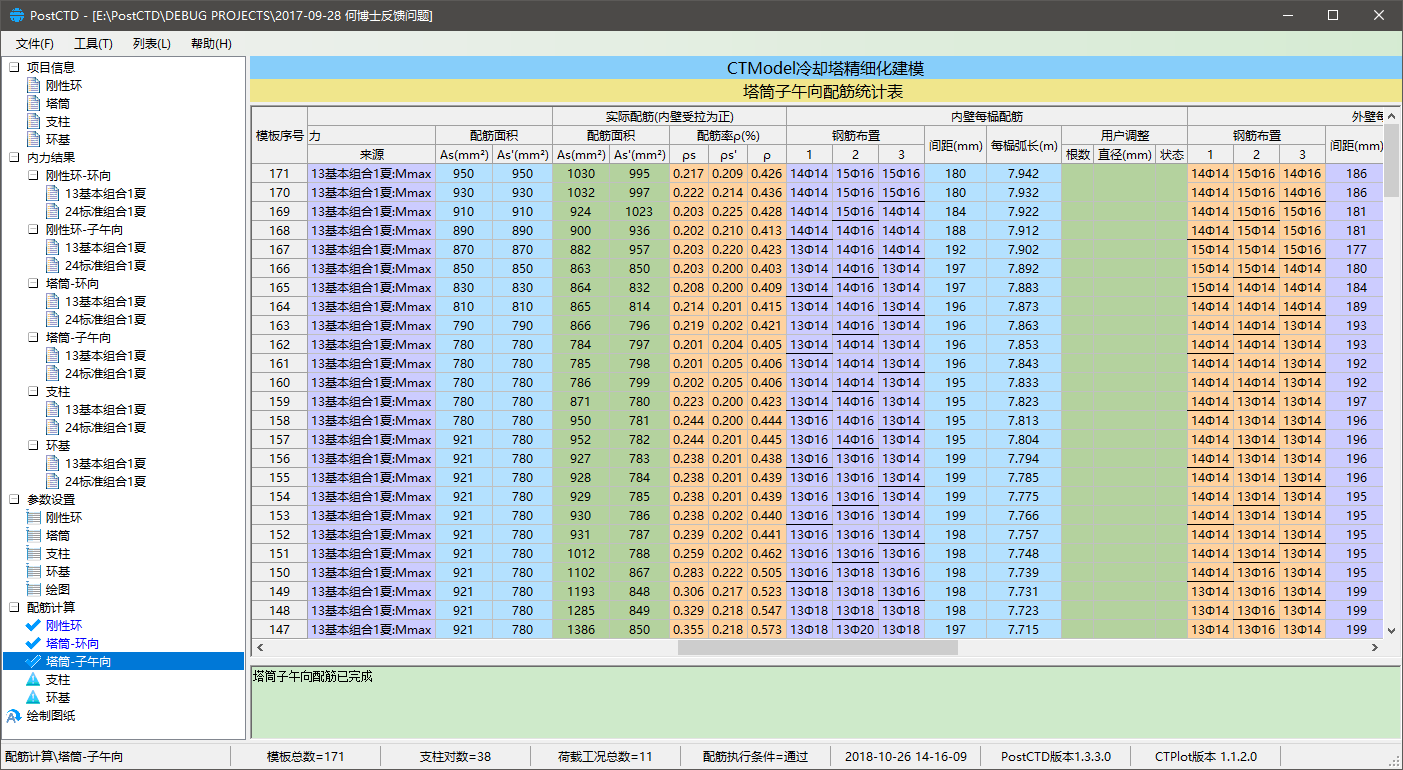Select the 刚性环 item under 配筋计算

click(x=64, y=626)
